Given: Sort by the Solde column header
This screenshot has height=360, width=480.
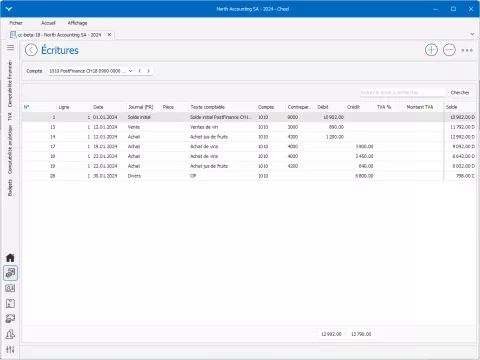Looking at the screenshot, I should pyautogui.click(x=460, y=107).
